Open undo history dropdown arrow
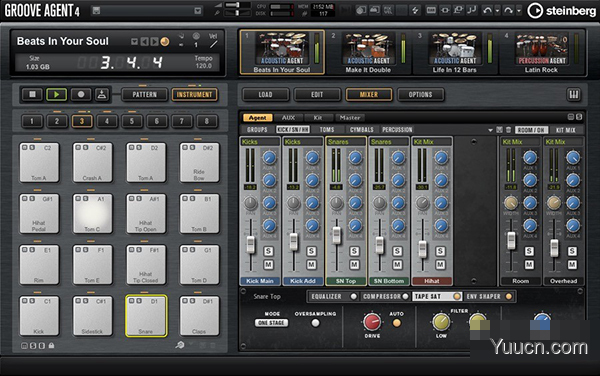 (497, 11)
